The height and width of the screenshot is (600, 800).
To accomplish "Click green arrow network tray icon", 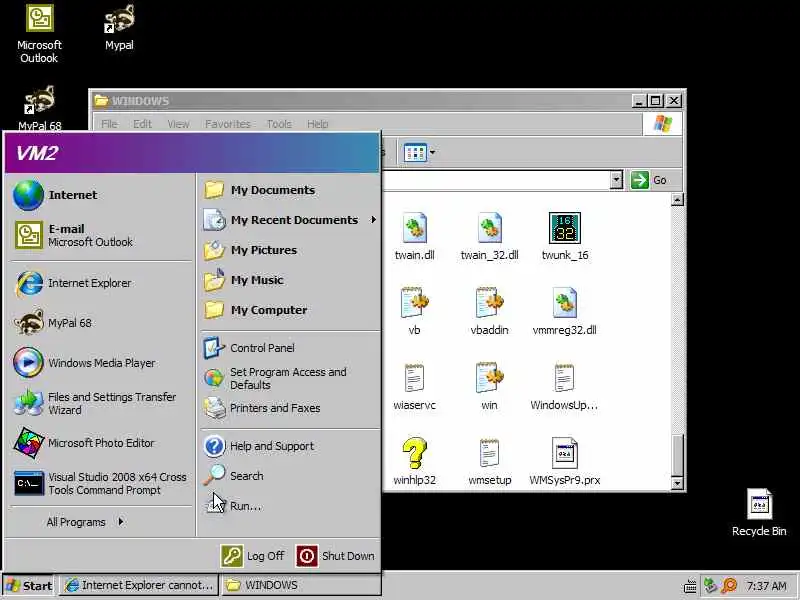I will pyautogui.click(x=710, y=585).
